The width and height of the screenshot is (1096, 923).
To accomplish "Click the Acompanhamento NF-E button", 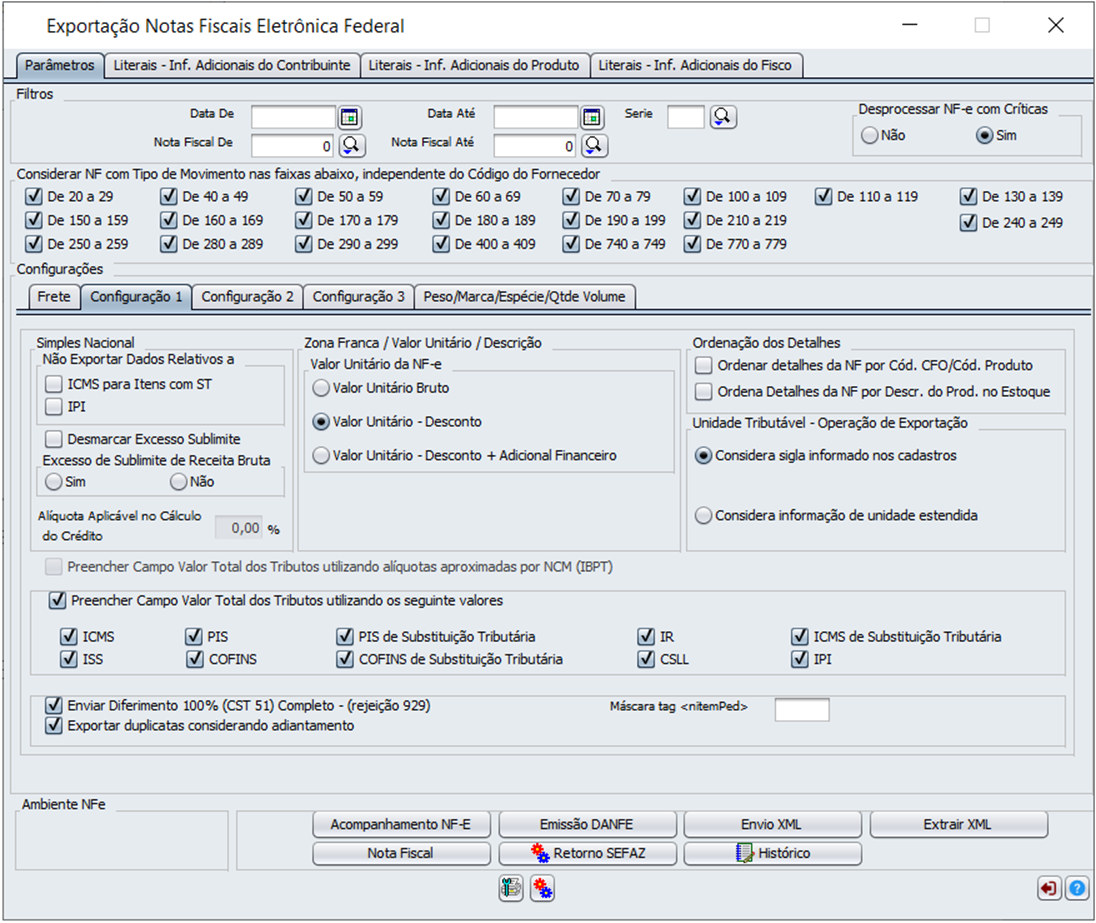I will click(401, 824).
